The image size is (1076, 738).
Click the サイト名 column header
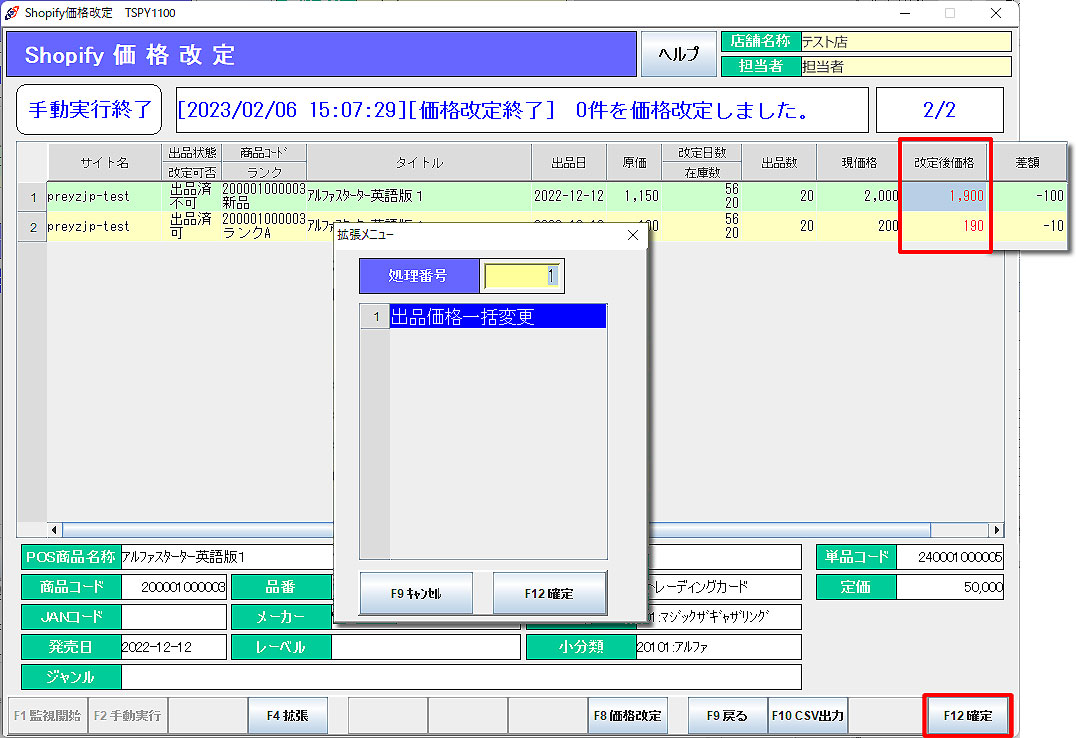104,162
